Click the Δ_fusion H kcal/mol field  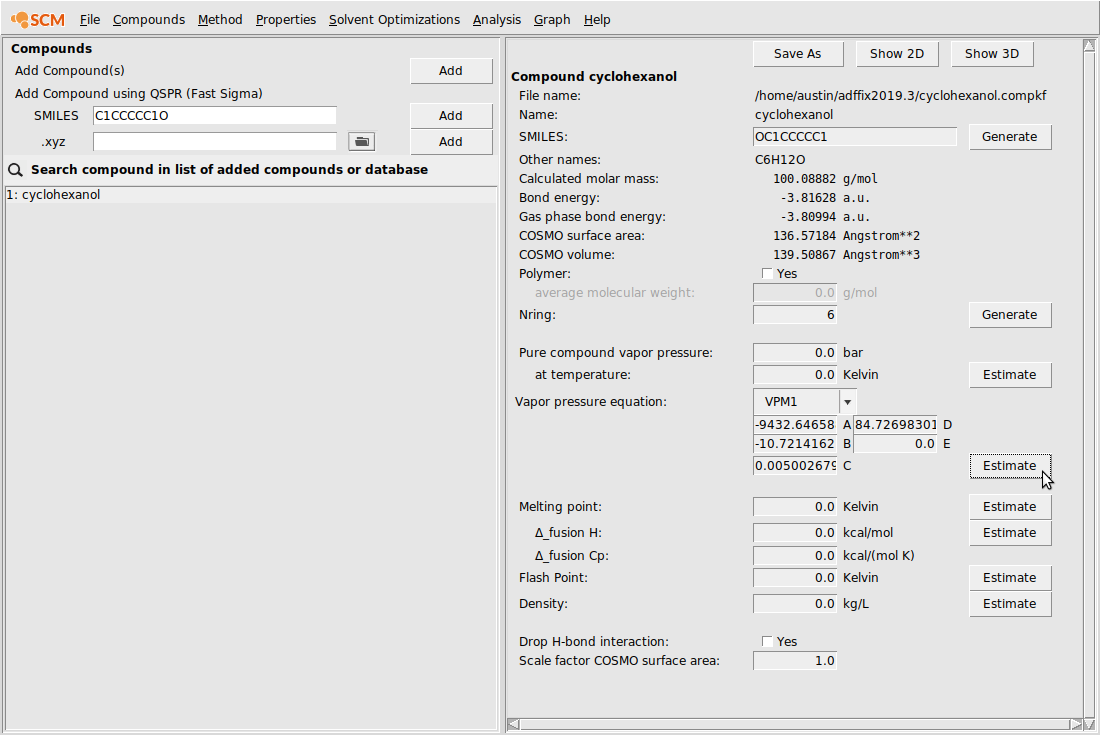pyautogui.click(x=795, y=532)
